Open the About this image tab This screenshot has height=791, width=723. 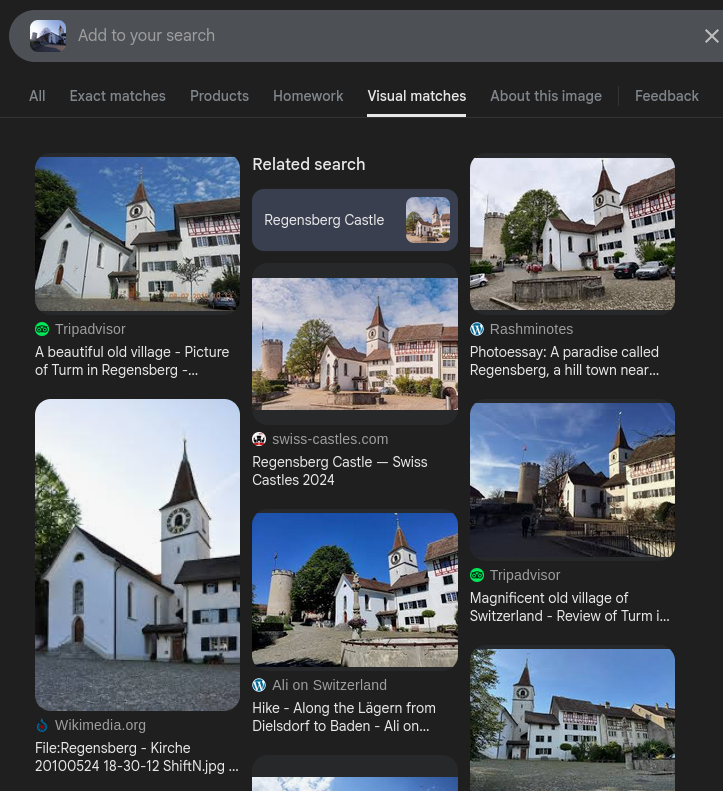pos(546,96)
